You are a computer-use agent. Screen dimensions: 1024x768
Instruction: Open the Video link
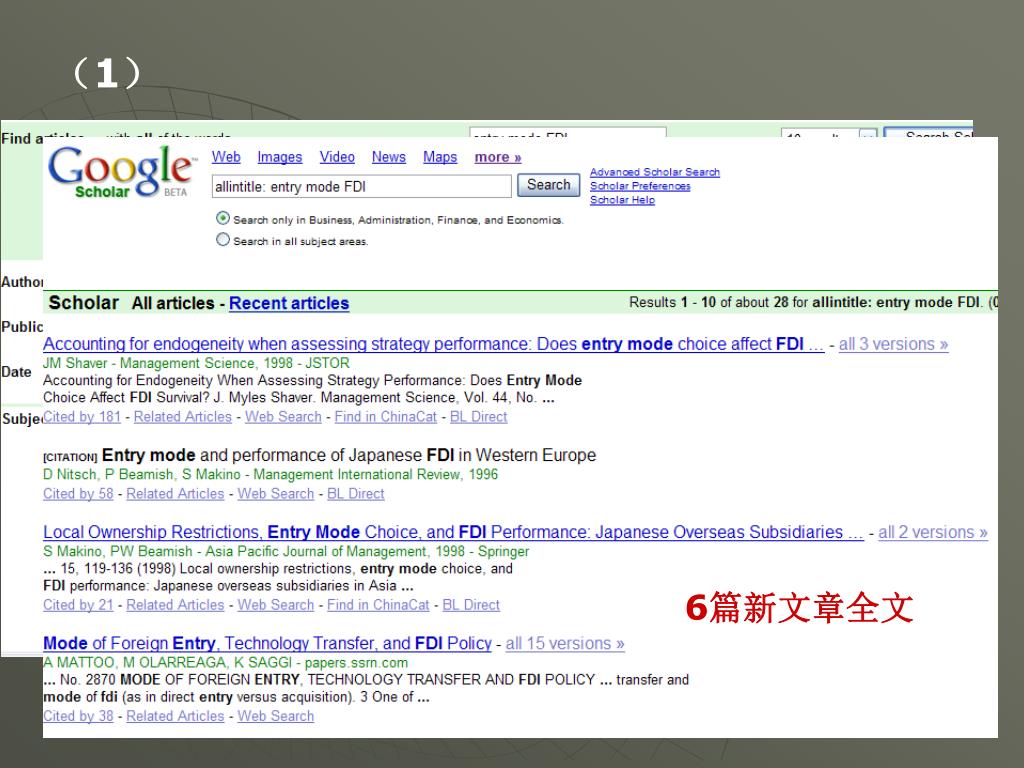[337, 157]
